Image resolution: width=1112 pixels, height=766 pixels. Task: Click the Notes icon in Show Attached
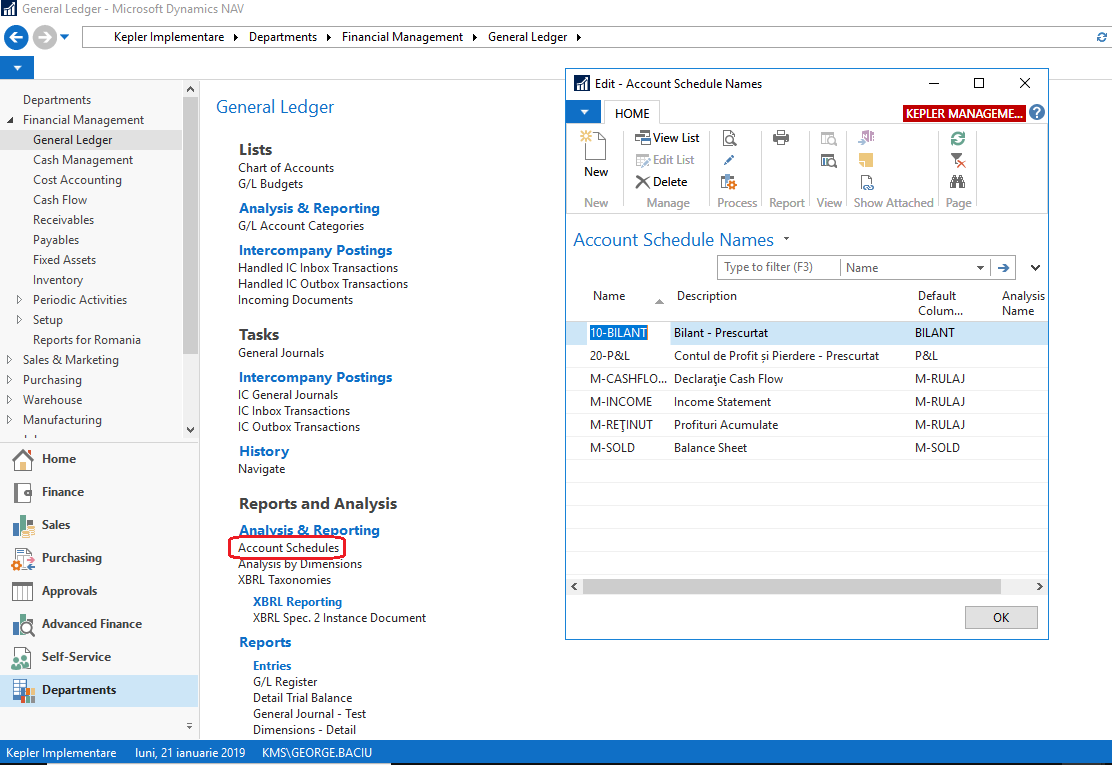tap(866, 160)
